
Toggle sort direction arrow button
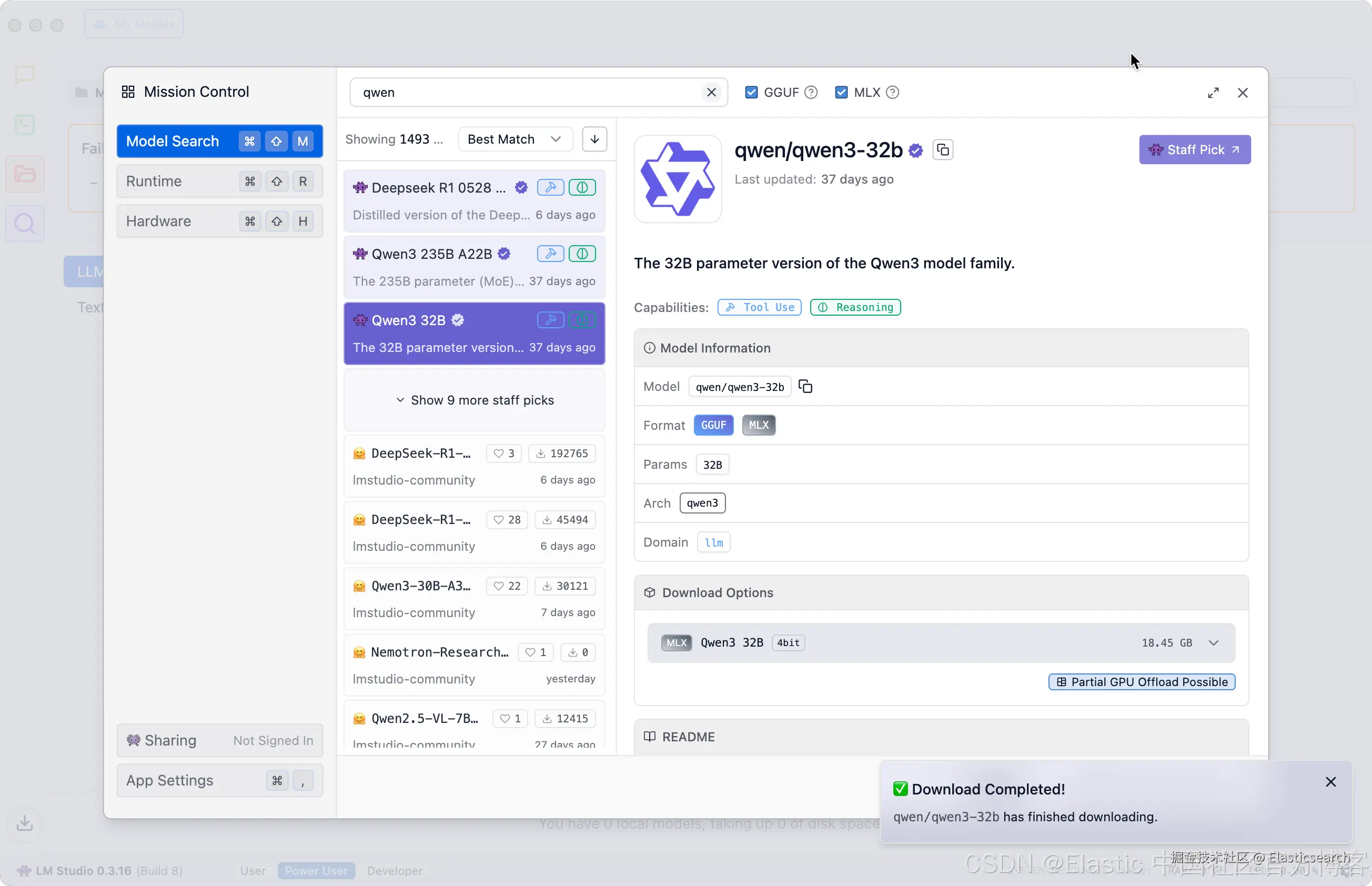coord(594,139)
